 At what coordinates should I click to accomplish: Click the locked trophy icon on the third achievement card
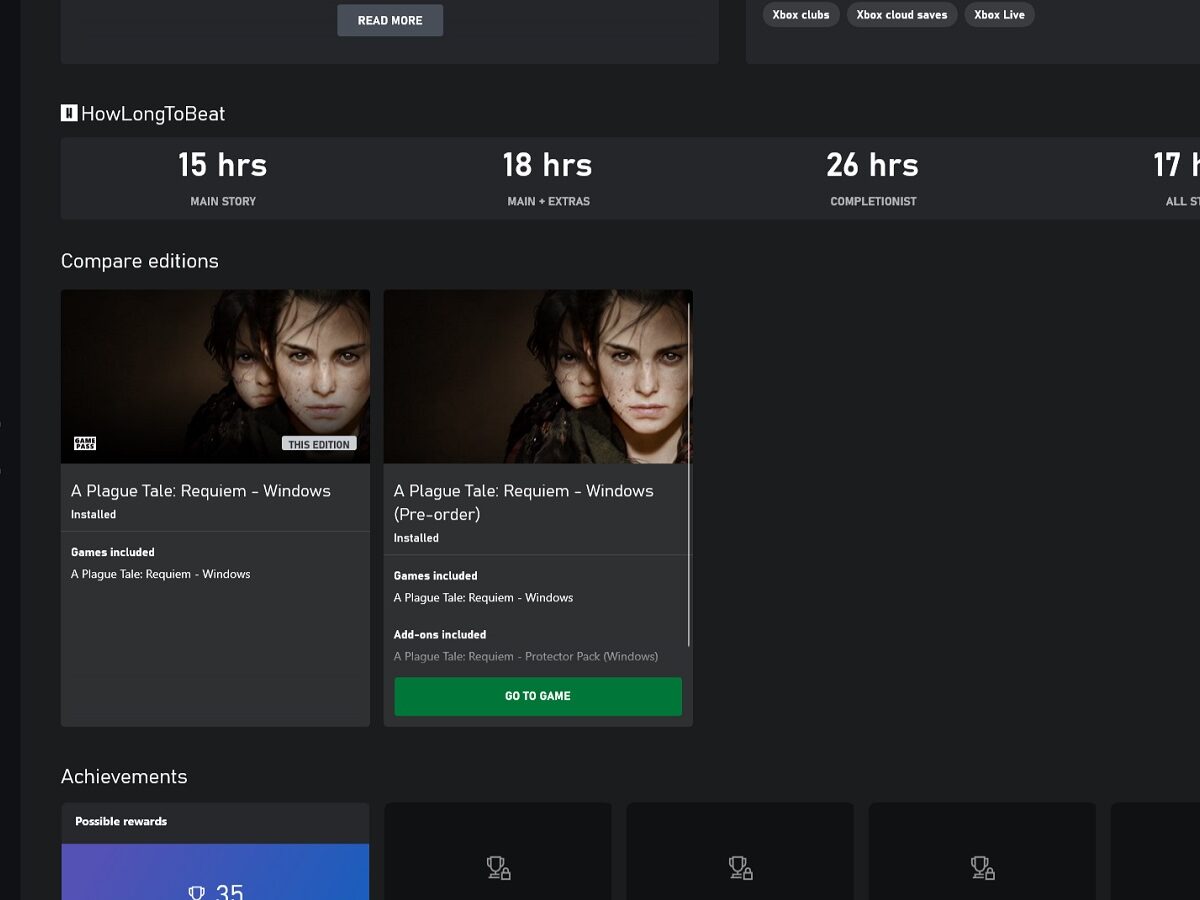coord(980,869)
